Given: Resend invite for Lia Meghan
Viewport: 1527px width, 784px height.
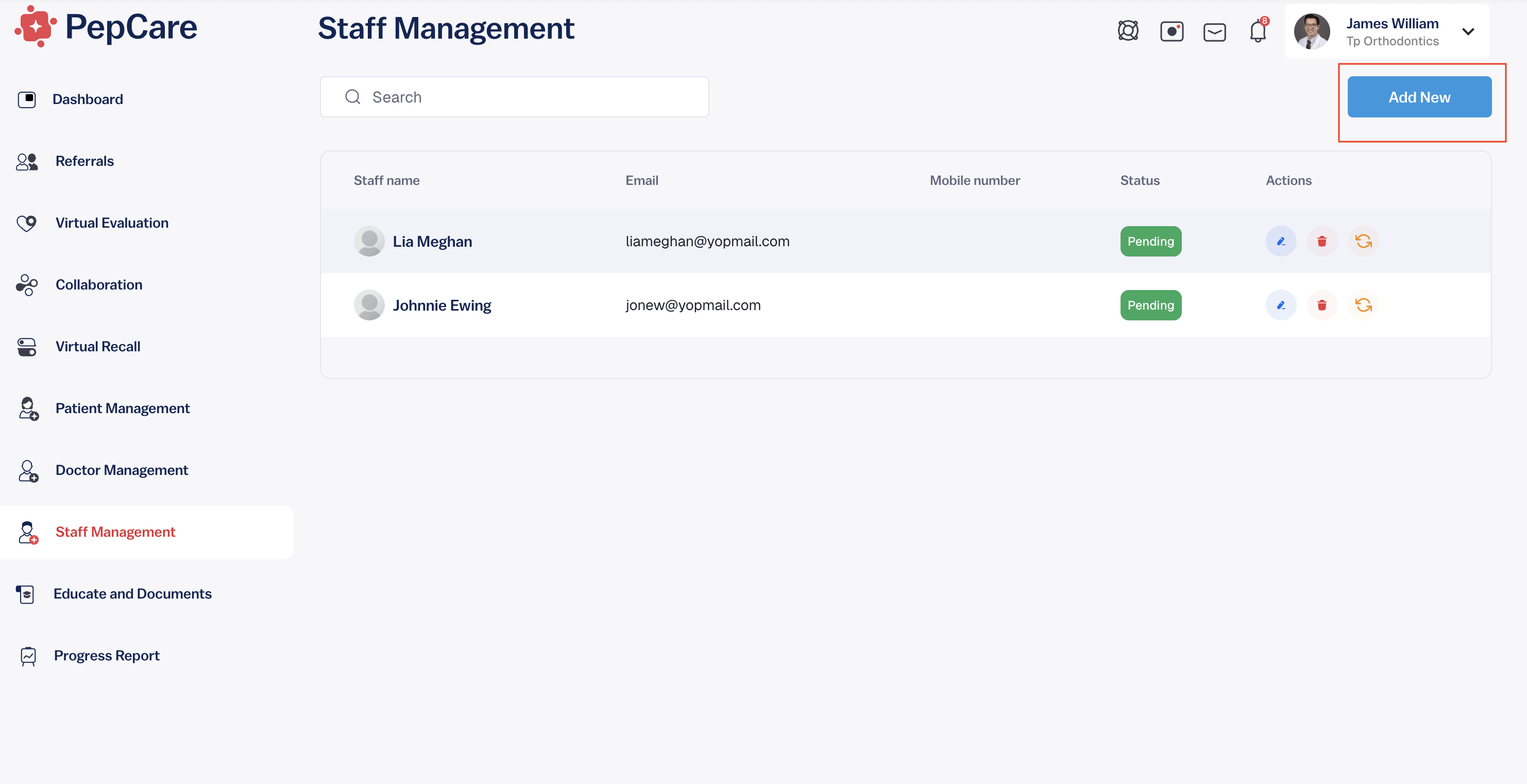Looking at the screenshot, I should 1363,241.
